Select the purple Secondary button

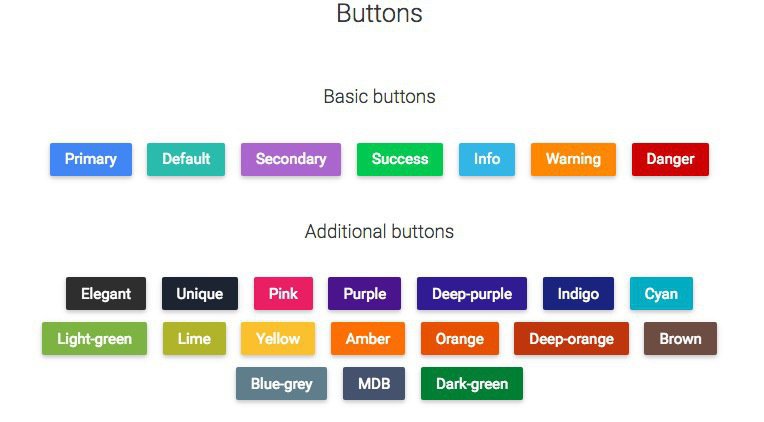click(290, 159)
